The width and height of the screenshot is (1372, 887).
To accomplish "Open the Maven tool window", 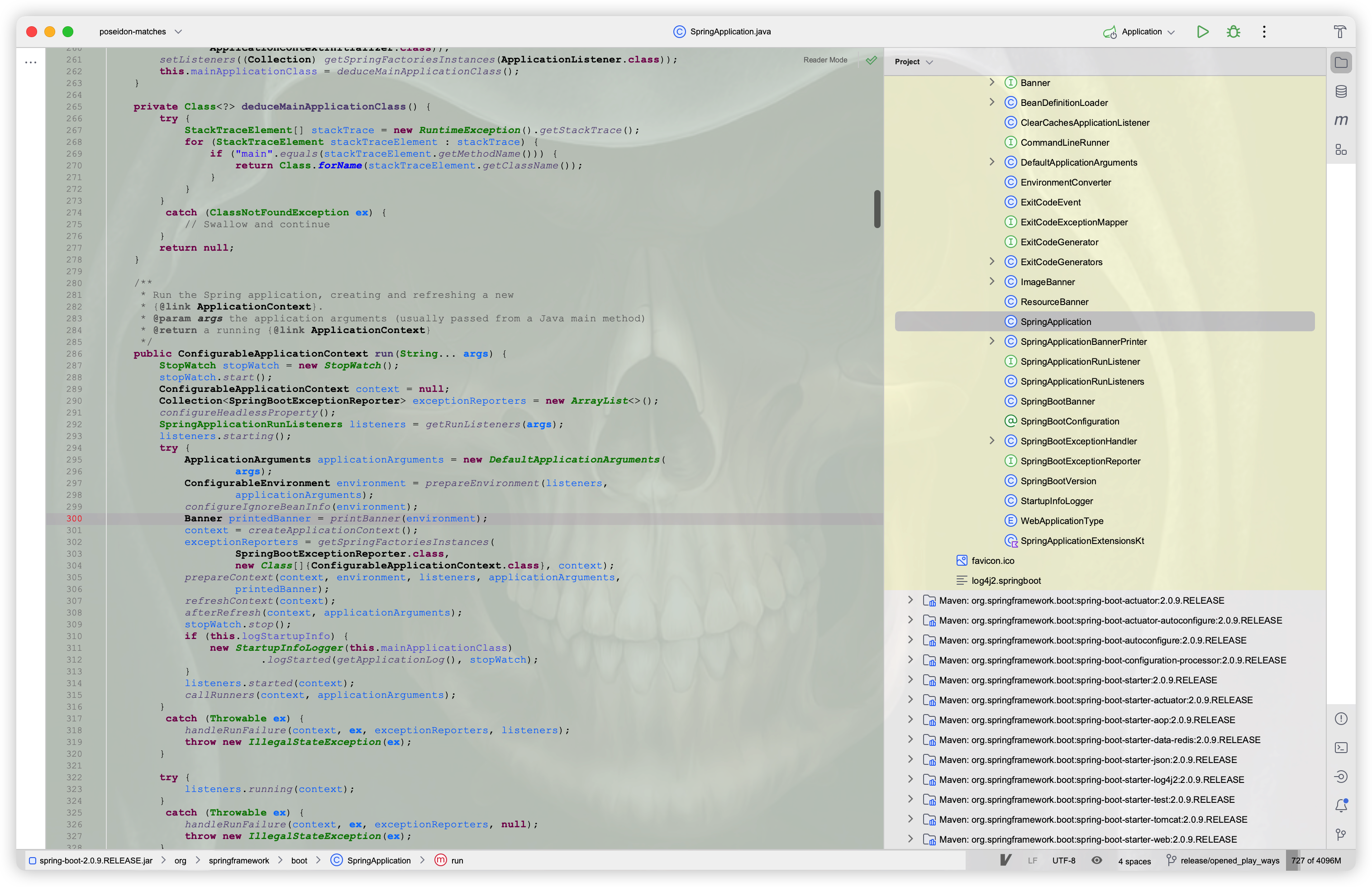I will pos(1341,120).
